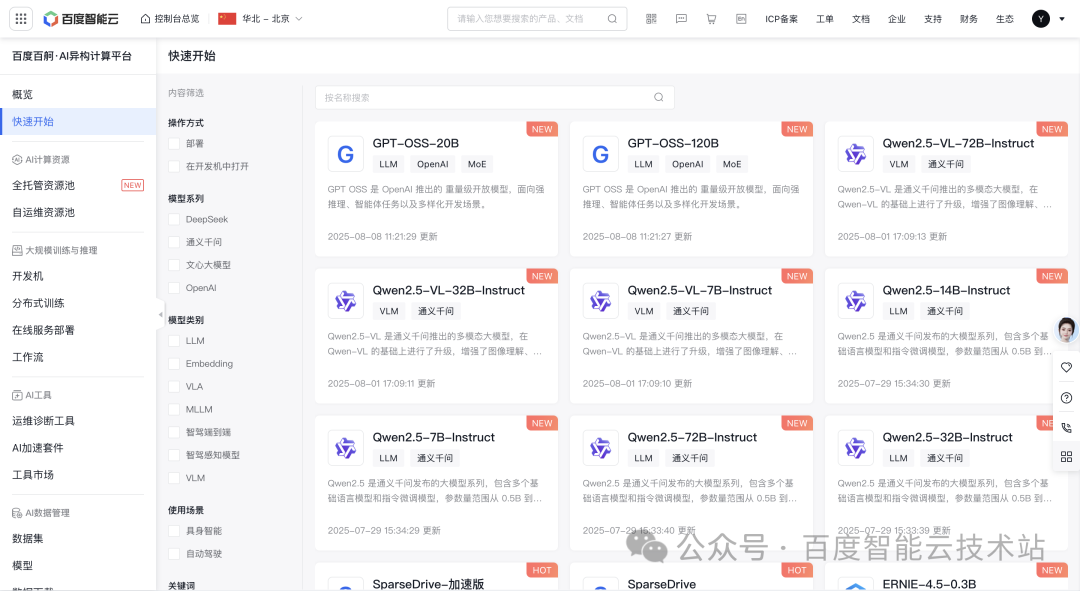Open the grid apps icon on right rail

[1066, 457]
